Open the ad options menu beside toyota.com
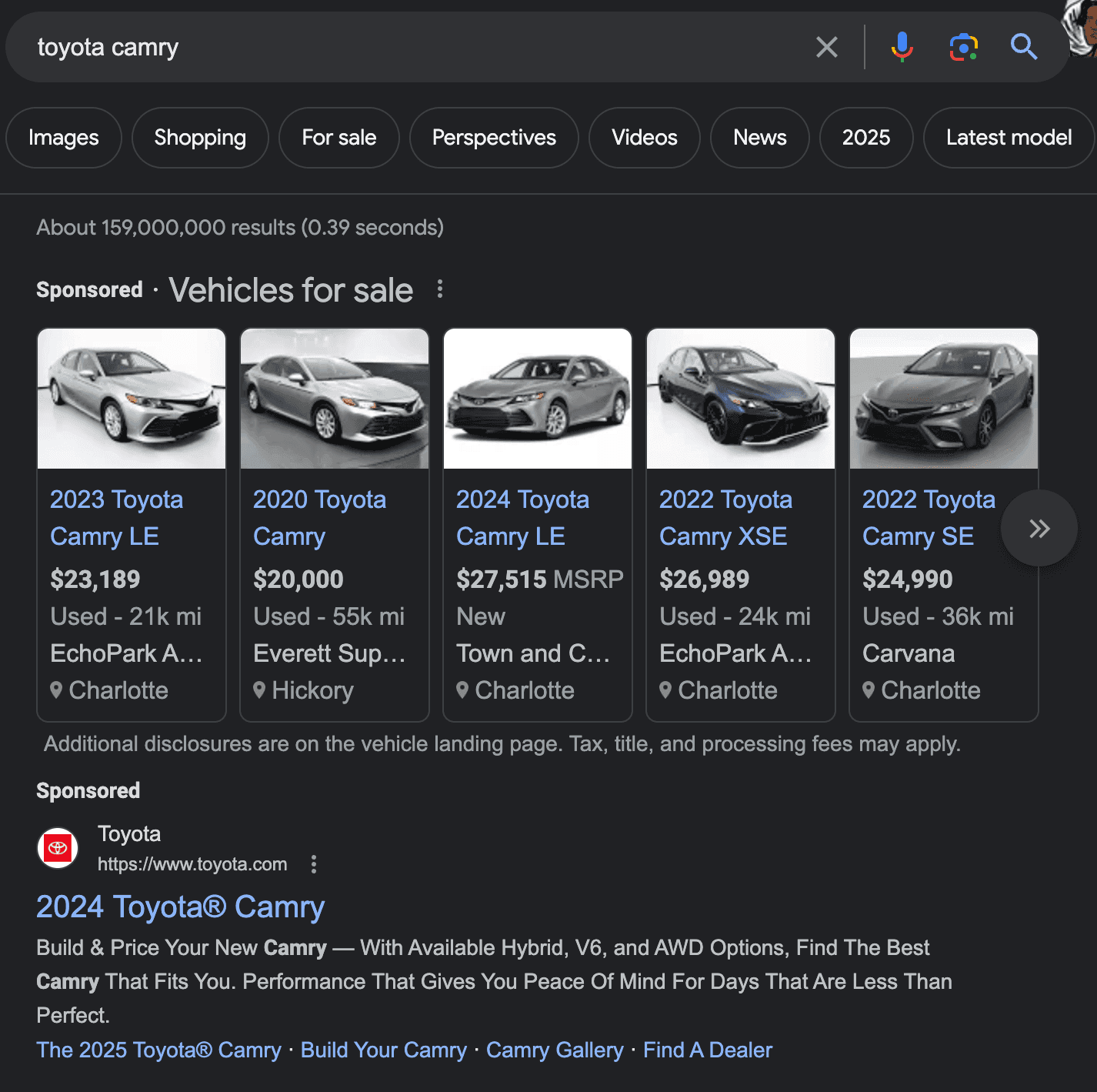The width and height of the screenshot is (1097, 1092). pyautogui.click(x=314, y=864)
